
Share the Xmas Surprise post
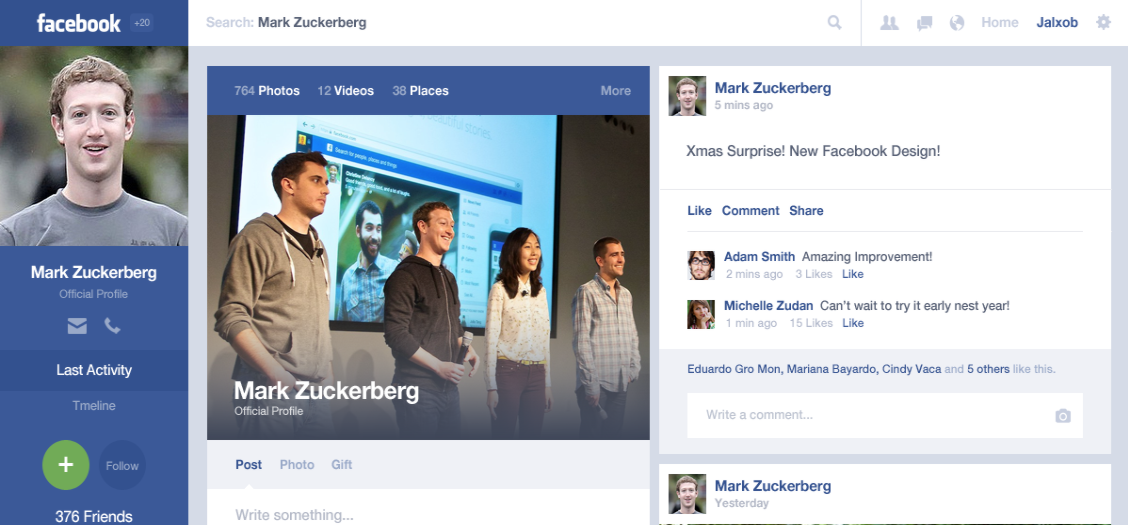806,211
